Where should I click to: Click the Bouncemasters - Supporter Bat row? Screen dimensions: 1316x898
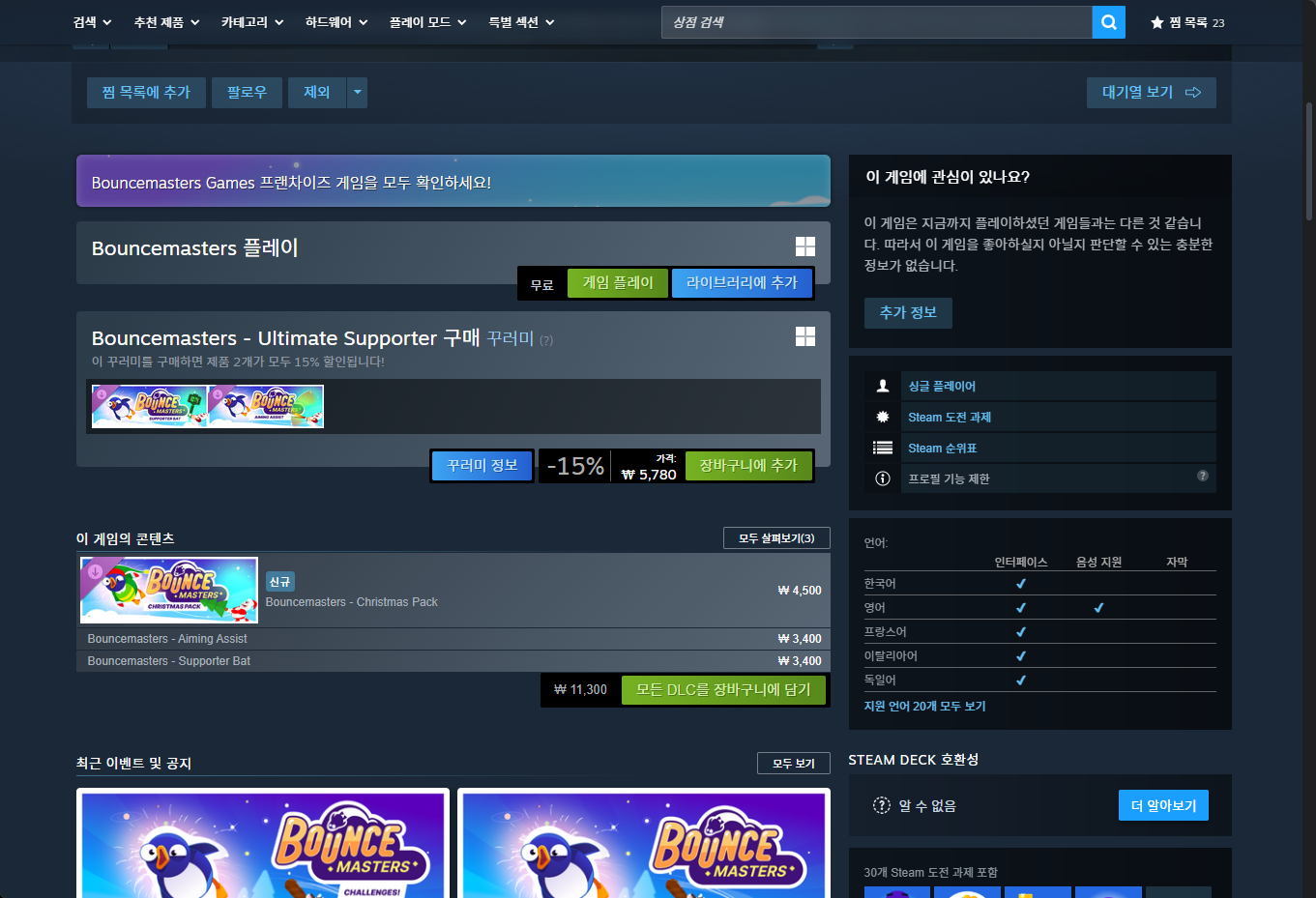(453, 661)
